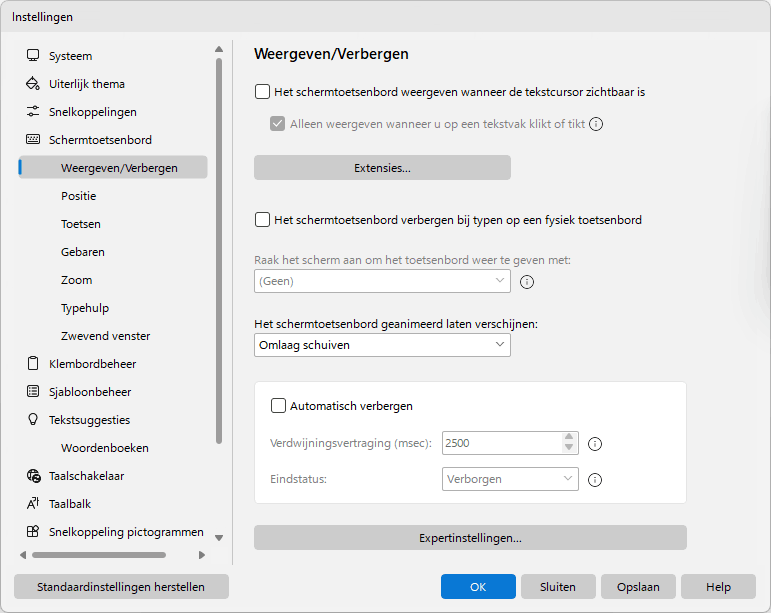This screenshot has height=613, width=771.
Task: Open the Eindstatus Verborgen dropdown
Action: click(510, 479)
